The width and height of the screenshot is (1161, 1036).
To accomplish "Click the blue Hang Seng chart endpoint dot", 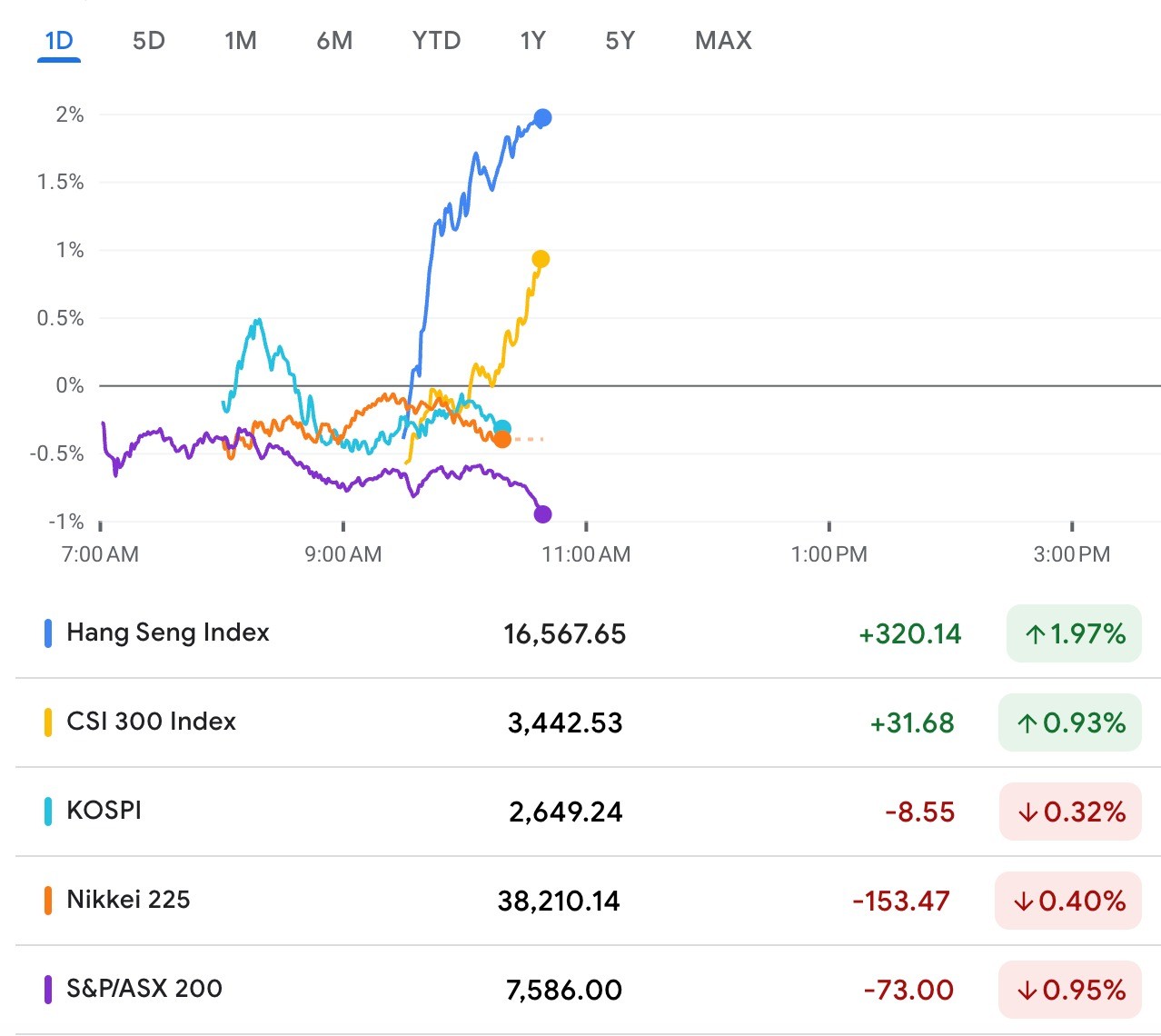I will pyautogui.click(x=542, y=118).
